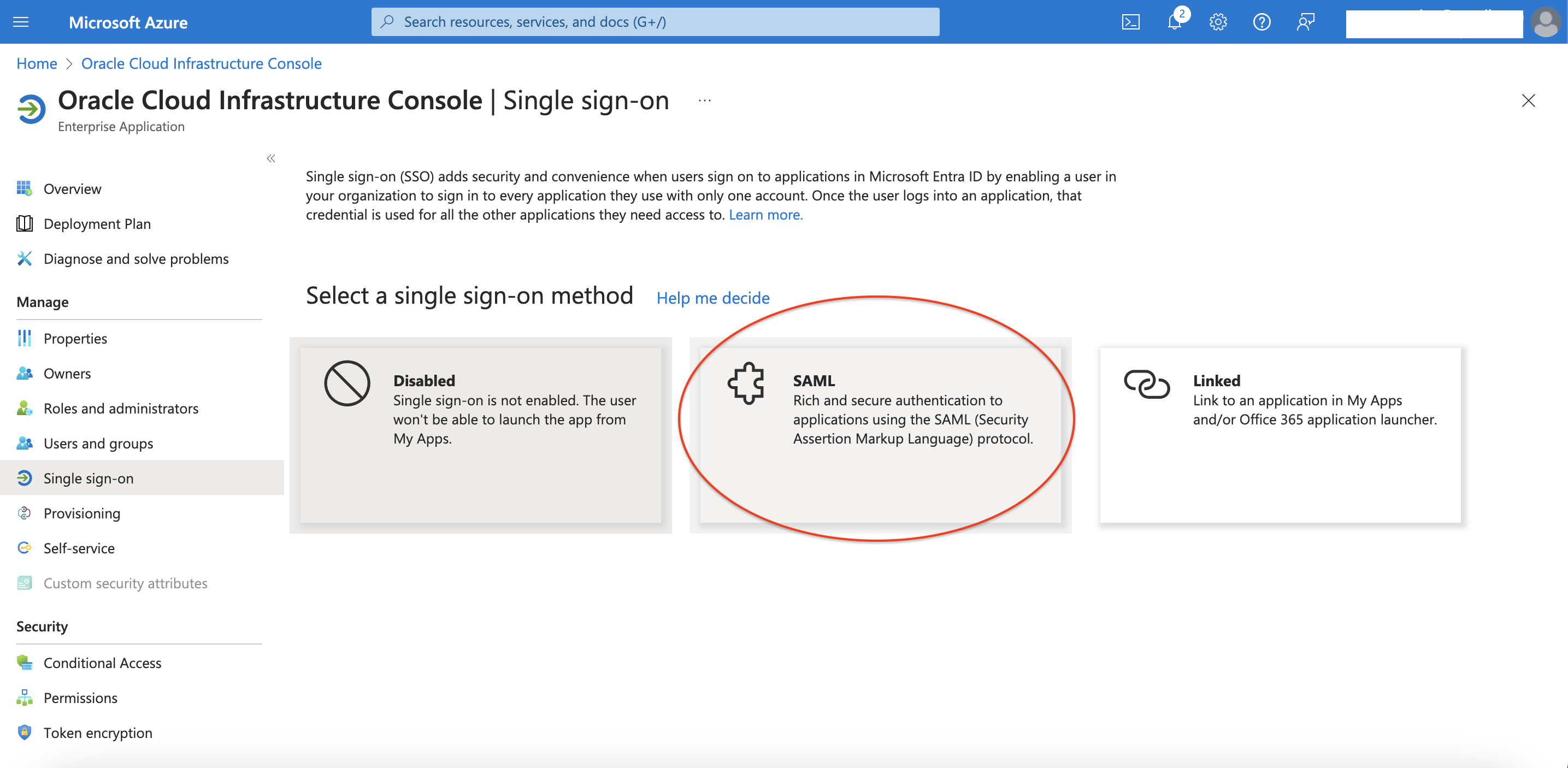Open Users and groups under Manage
This screenshot has width=1568, height=768.
pos(98,443)
